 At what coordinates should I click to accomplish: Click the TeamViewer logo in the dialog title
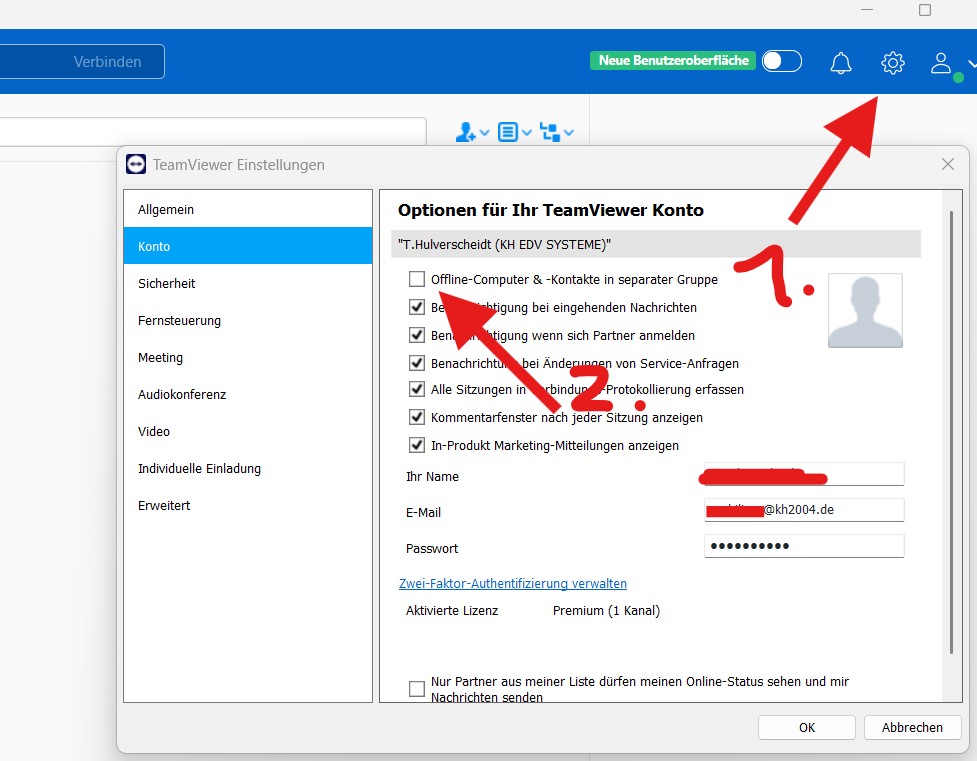pyautogui.click(x=136, y=165)
